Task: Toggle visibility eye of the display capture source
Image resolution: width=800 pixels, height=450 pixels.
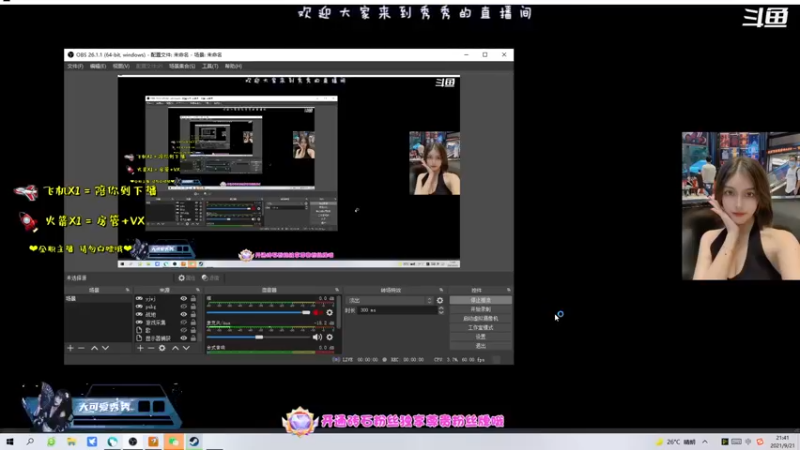Action: coord(184,338)
